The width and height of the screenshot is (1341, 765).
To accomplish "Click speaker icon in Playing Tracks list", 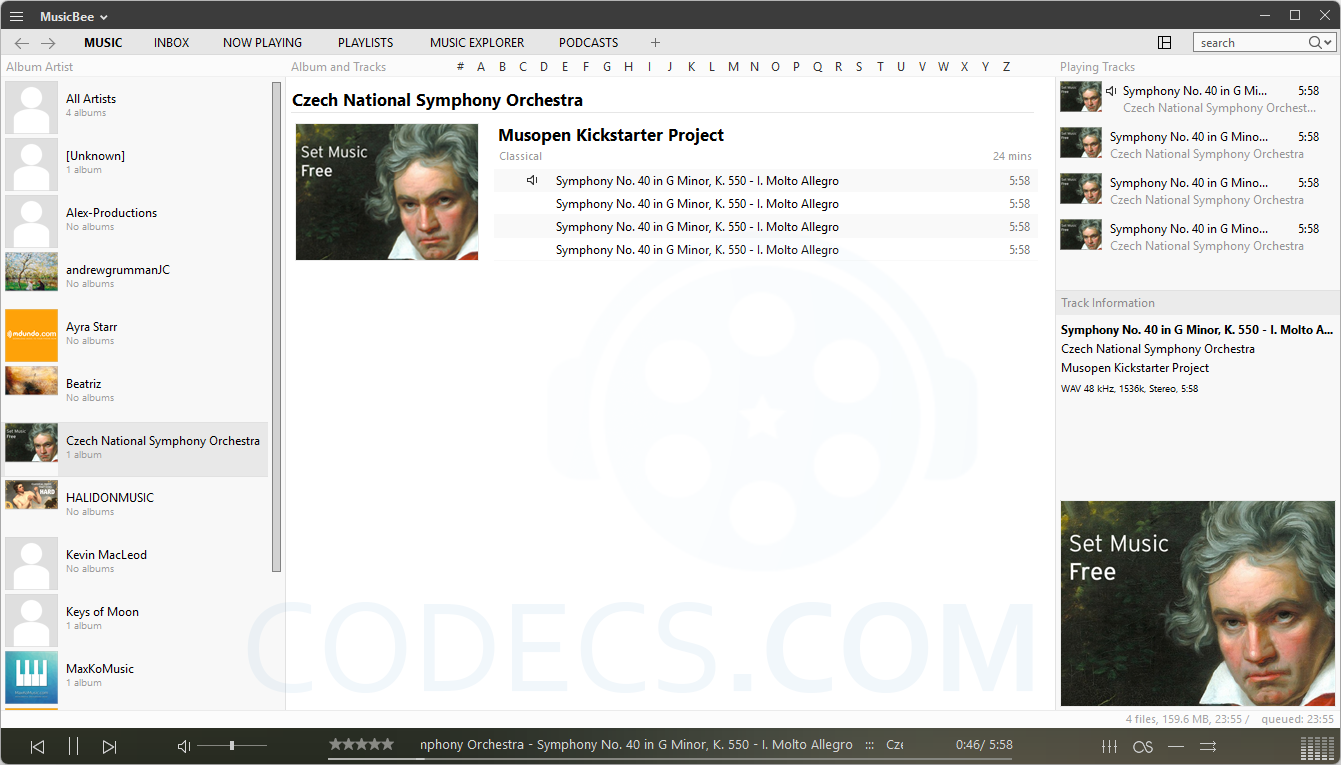I will (x=1111, y=91).
